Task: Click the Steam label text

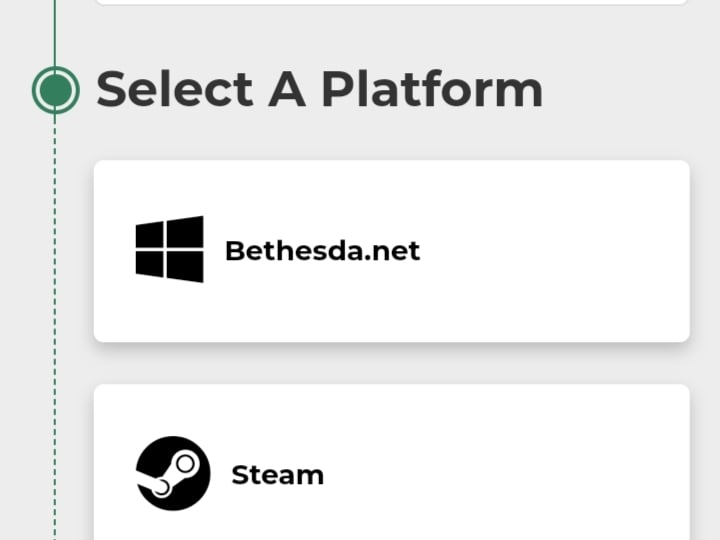Action: (278, 475)
